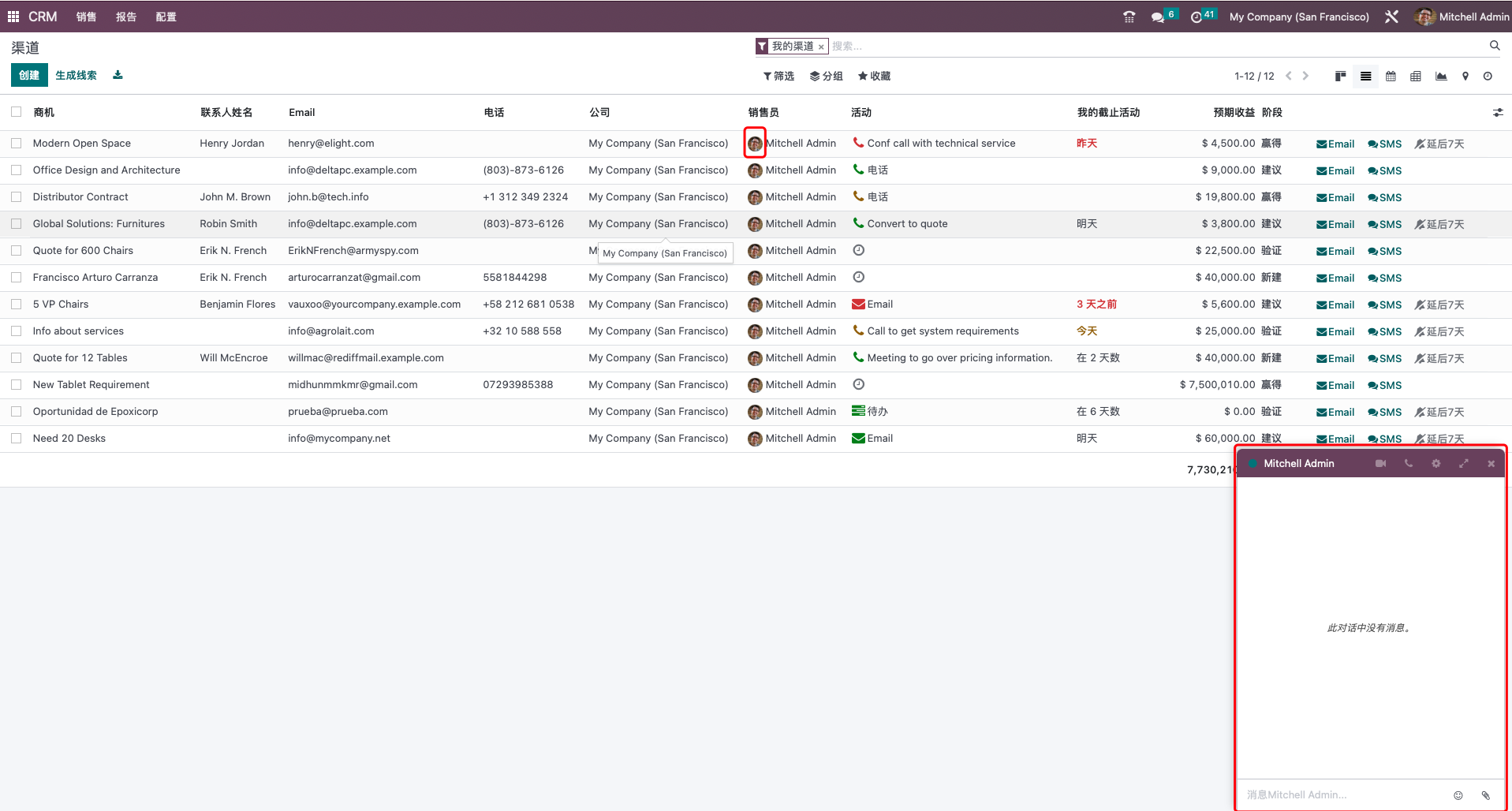Check the Need 20 Desks row
This screenshot has height=811, width=1512.
(x=16, y=438)
